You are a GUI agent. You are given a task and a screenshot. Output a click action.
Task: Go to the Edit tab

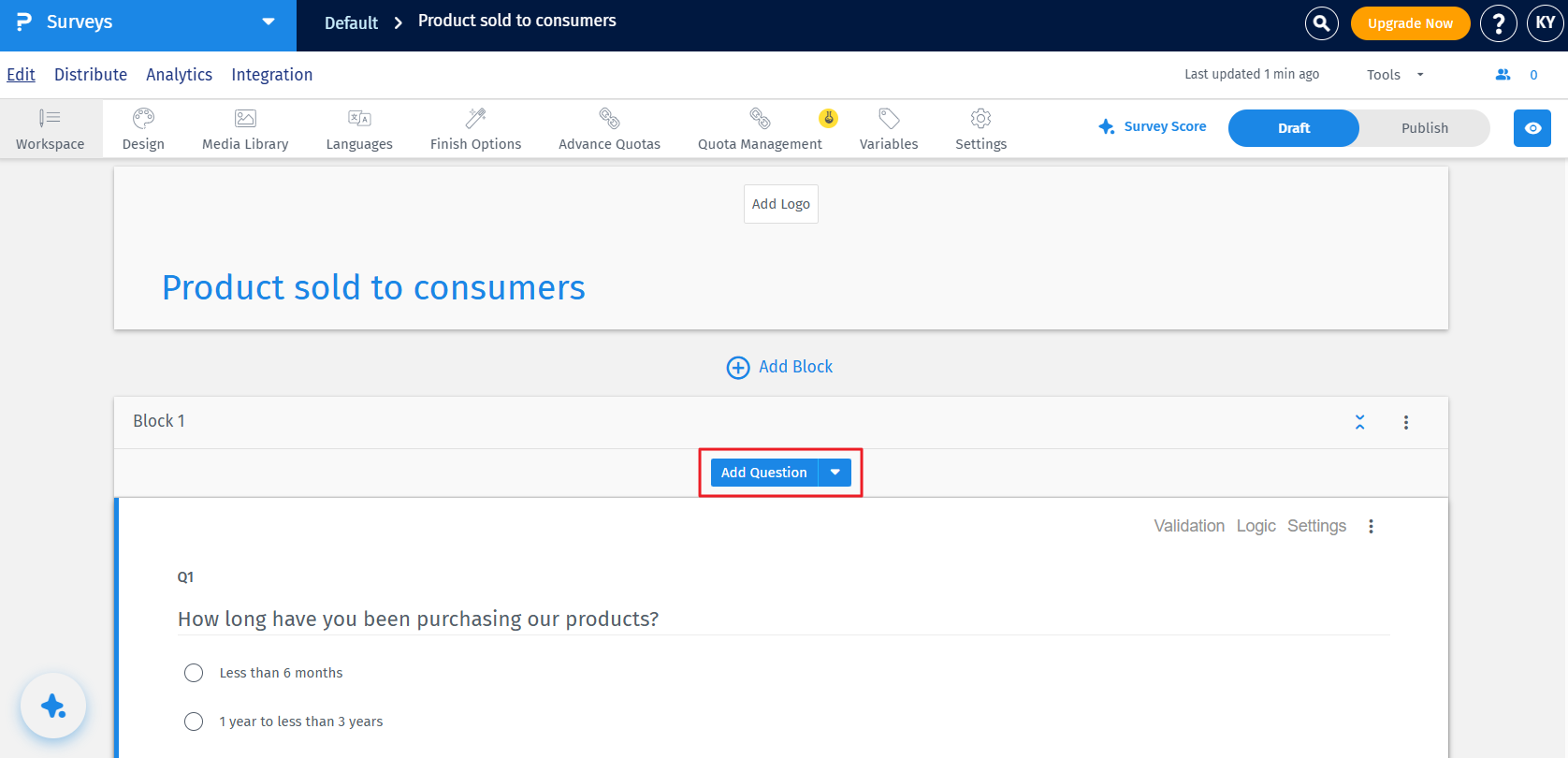pyautogui.click(x=21, y=75)
